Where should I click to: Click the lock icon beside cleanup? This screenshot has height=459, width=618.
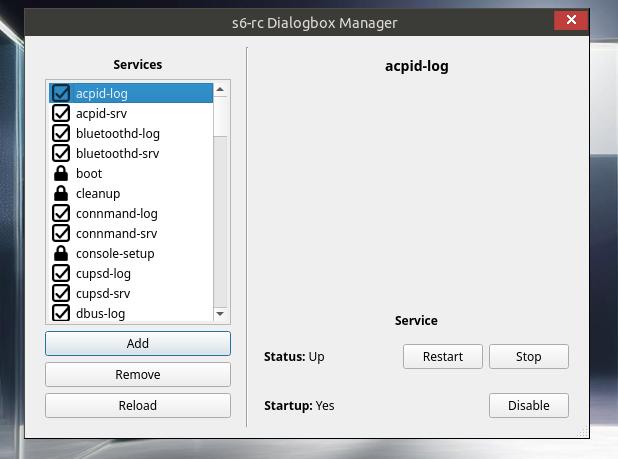coord(61,193)
